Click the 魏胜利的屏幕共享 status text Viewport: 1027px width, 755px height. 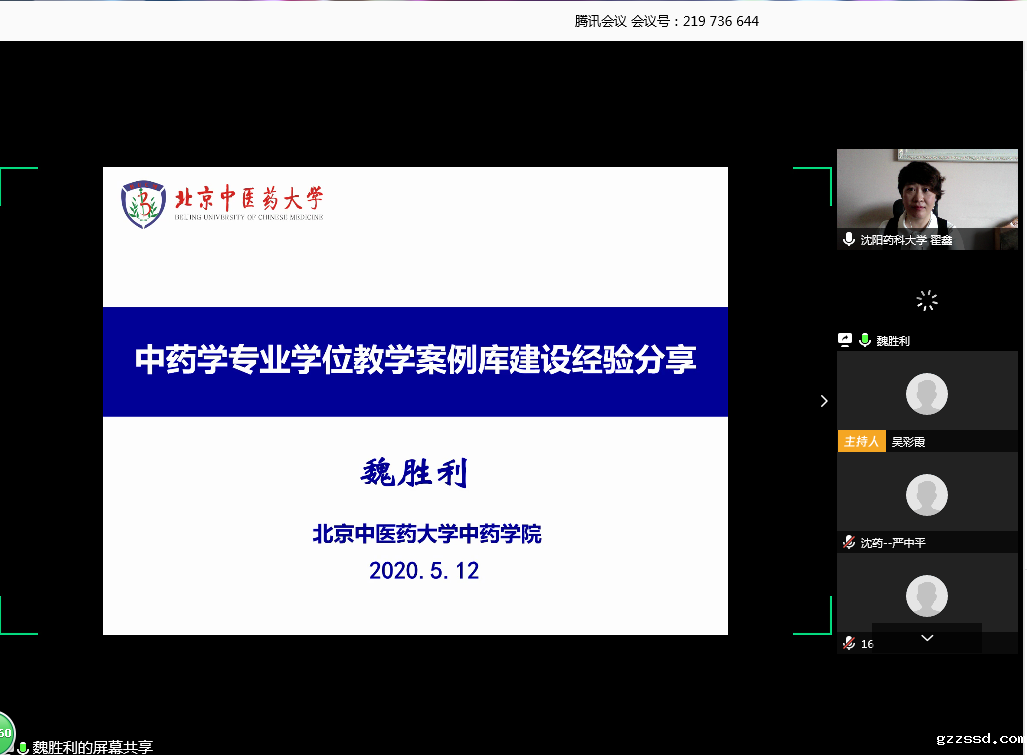[x=93, y=747]
